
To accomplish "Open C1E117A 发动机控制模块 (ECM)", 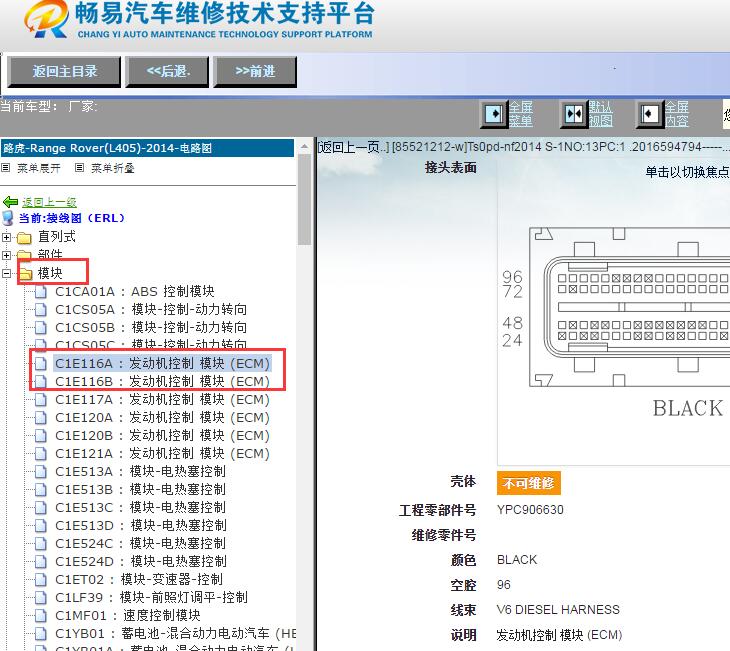I will 162,400.
